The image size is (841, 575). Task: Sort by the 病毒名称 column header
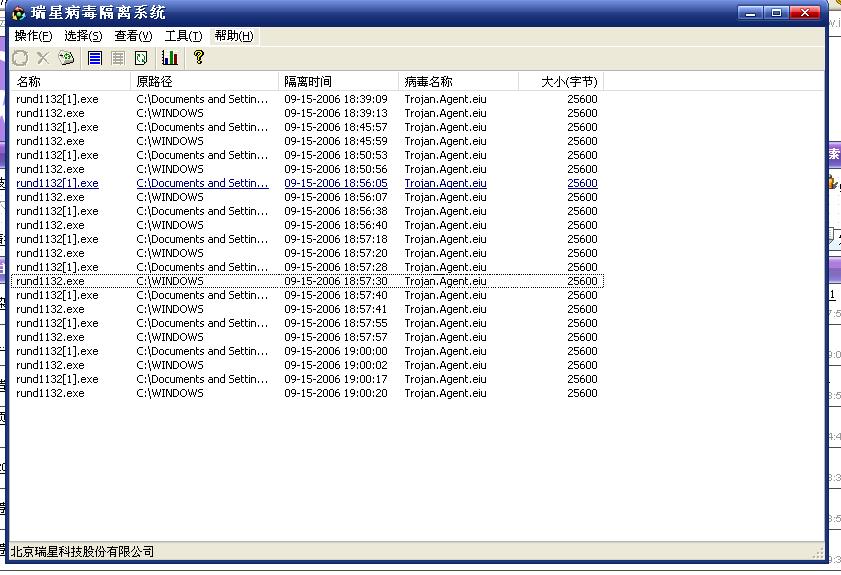pyautogui.click(x=459, y=82)
